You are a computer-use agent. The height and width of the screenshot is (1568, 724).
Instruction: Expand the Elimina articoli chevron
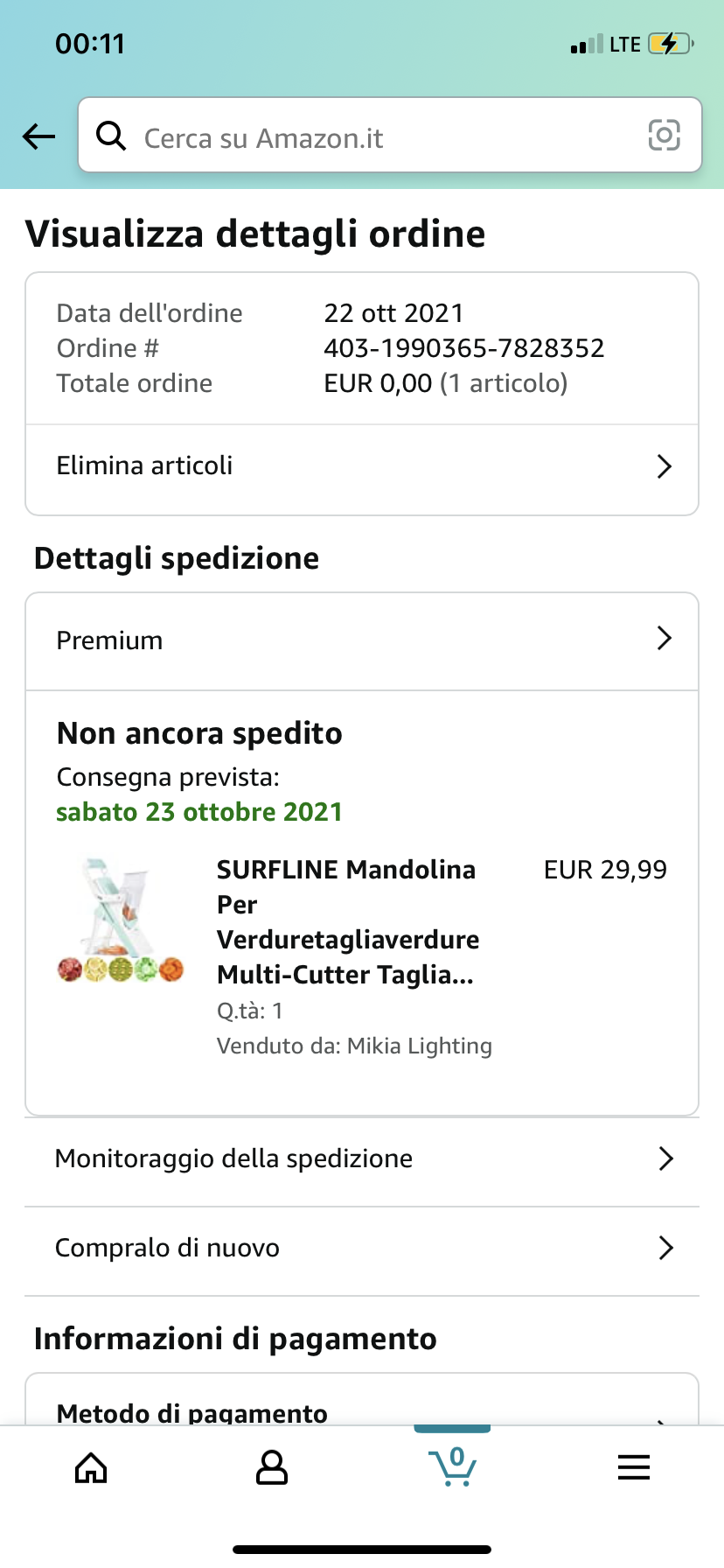(x=665, y=466)
